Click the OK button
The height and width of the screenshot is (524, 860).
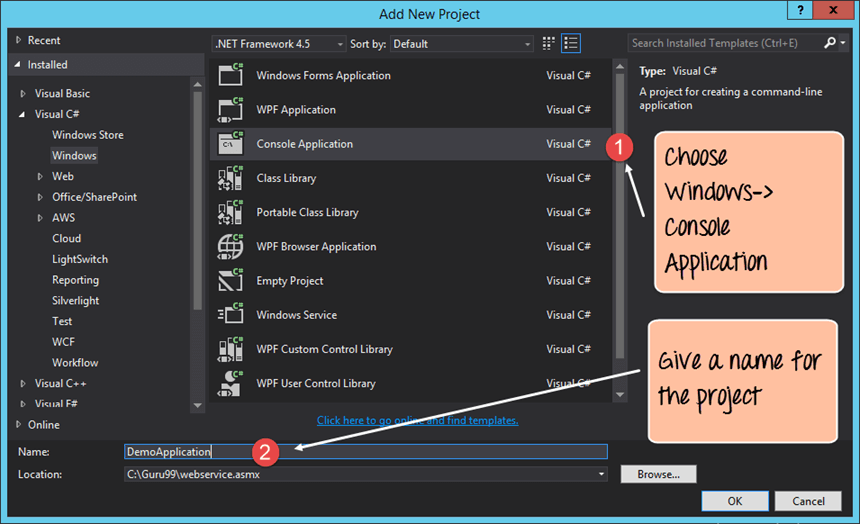(735, 501)
